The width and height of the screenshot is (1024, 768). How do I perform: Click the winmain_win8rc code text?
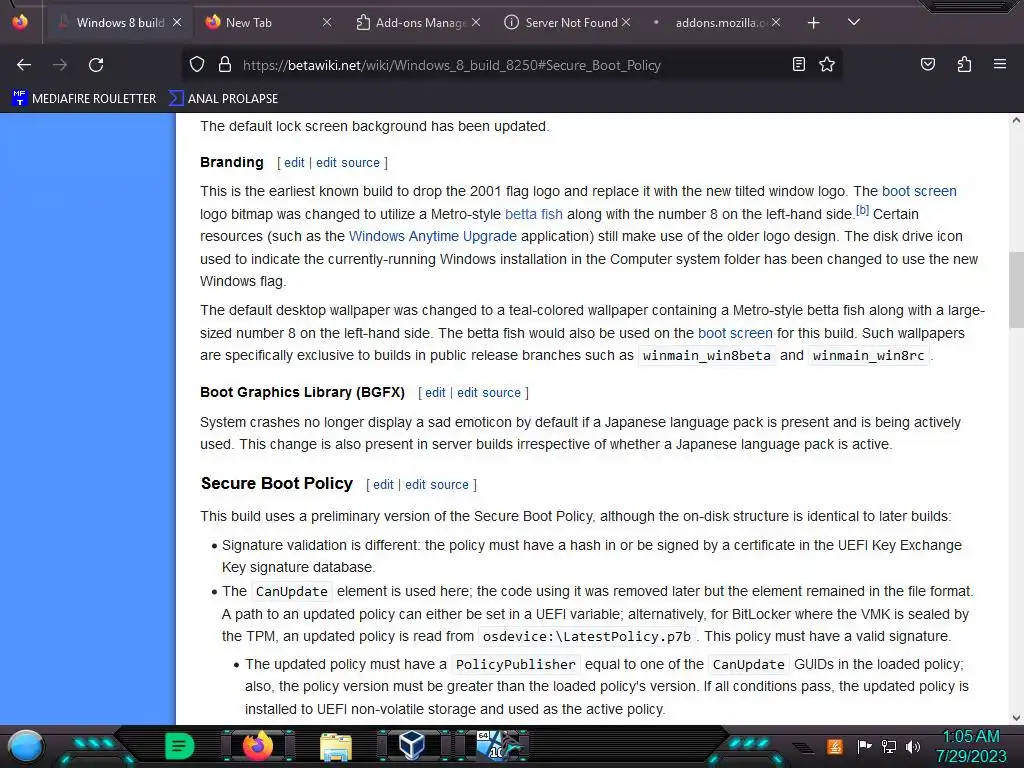[868, 355]
